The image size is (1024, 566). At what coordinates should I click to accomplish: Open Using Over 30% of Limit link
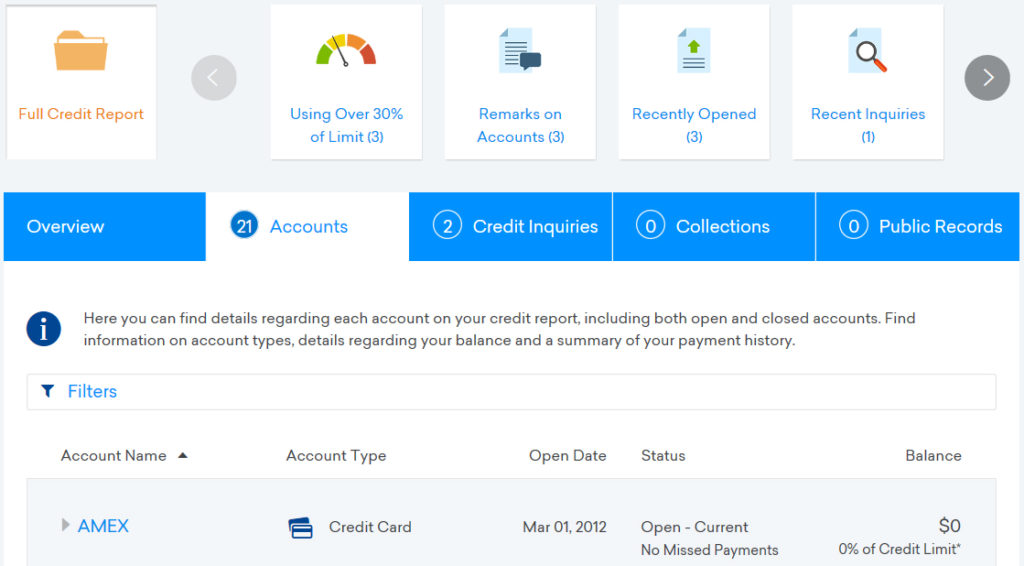[346, 125]
